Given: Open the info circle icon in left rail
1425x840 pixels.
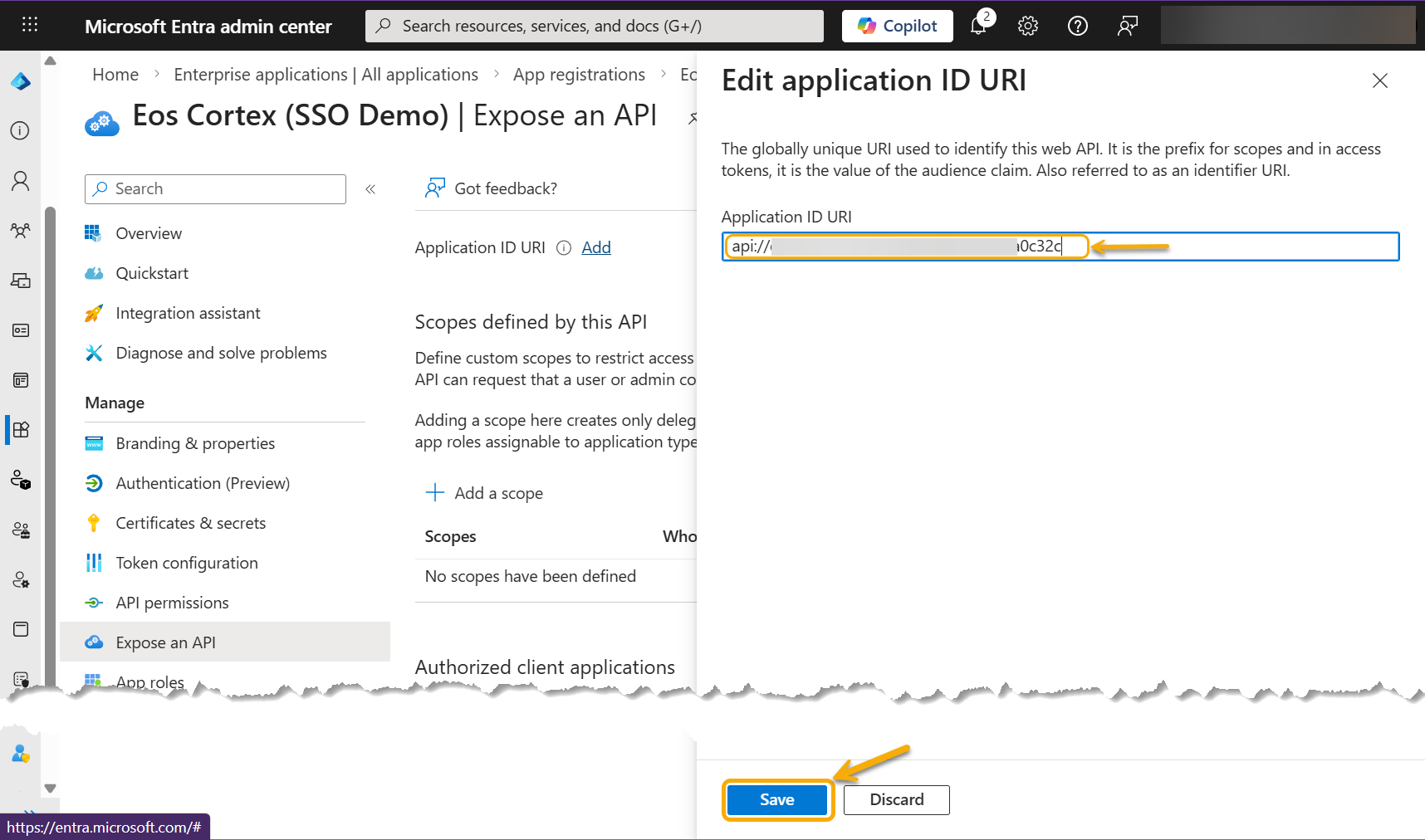Looking at the screenshot, I should [21, 130].
